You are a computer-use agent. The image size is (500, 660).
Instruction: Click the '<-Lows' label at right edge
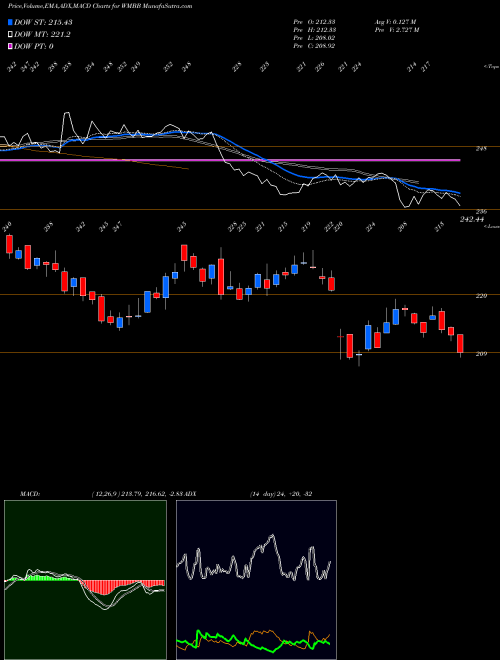[491, 226]
